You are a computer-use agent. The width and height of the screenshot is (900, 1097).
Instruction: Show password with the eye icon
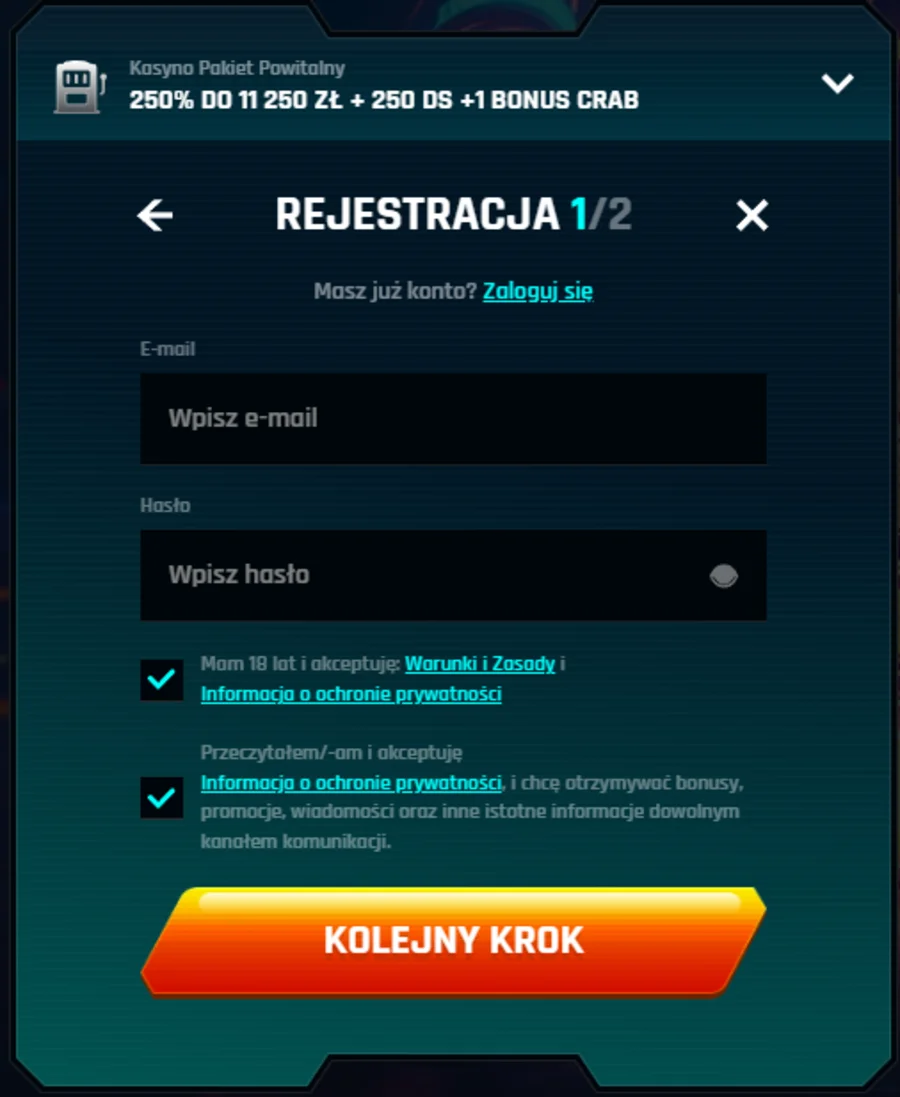pyautogui.click(x=724, y=576)
